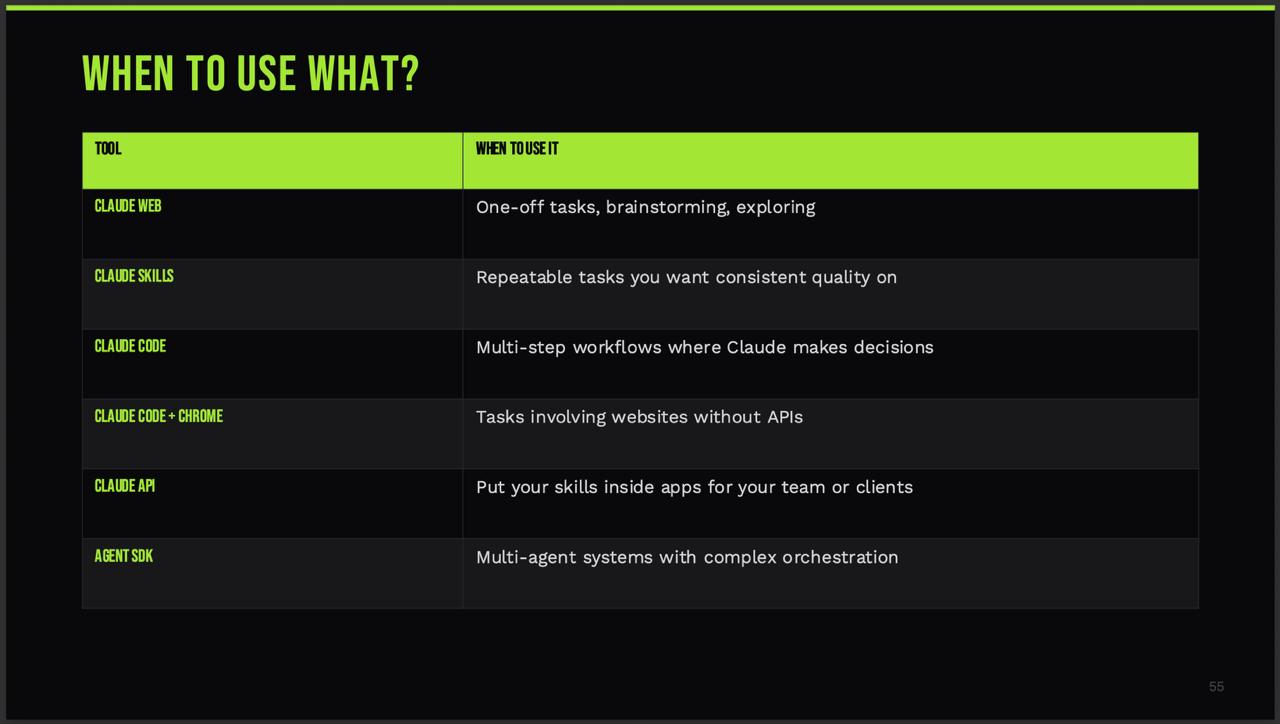1280x724 pixels.
Task: Click the 'Claude Code' row label
Action: 130,346
